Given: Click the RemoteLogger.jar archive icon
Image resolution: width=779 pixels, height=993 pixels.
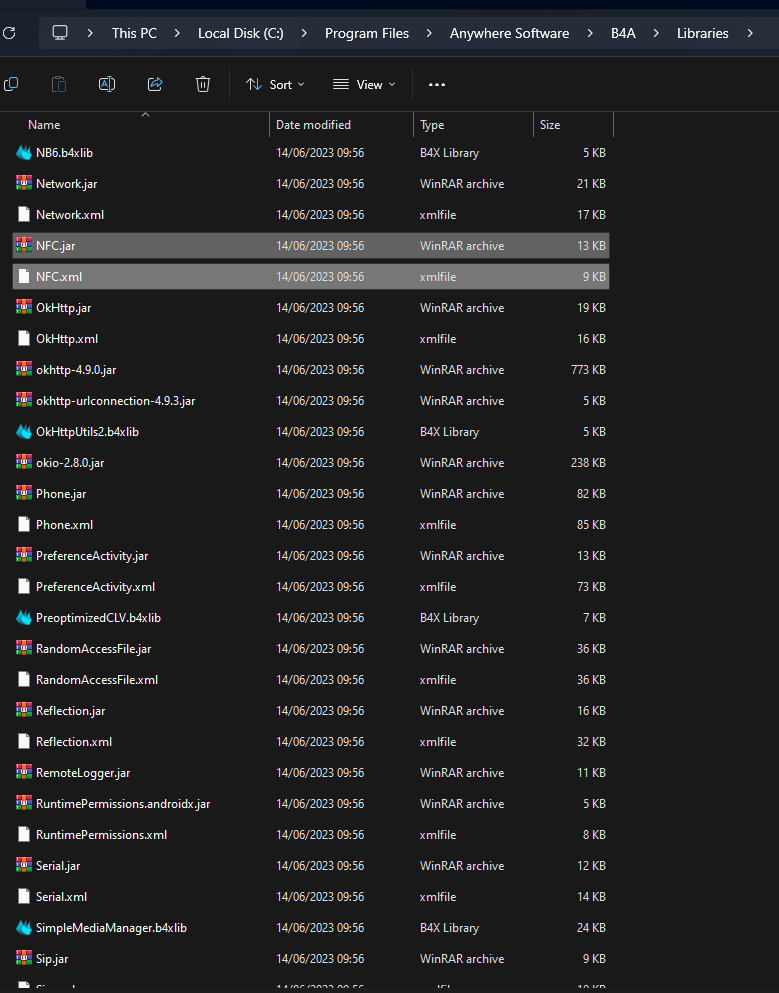Looking at the screenshot, I should [x=24, y=773].
